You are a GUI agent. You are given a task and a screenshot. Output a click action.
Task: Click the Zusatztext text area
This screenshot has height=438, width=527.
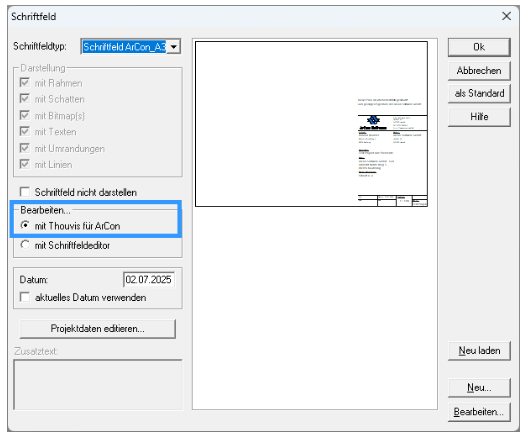pyautogui.click(x=98, y=385)
